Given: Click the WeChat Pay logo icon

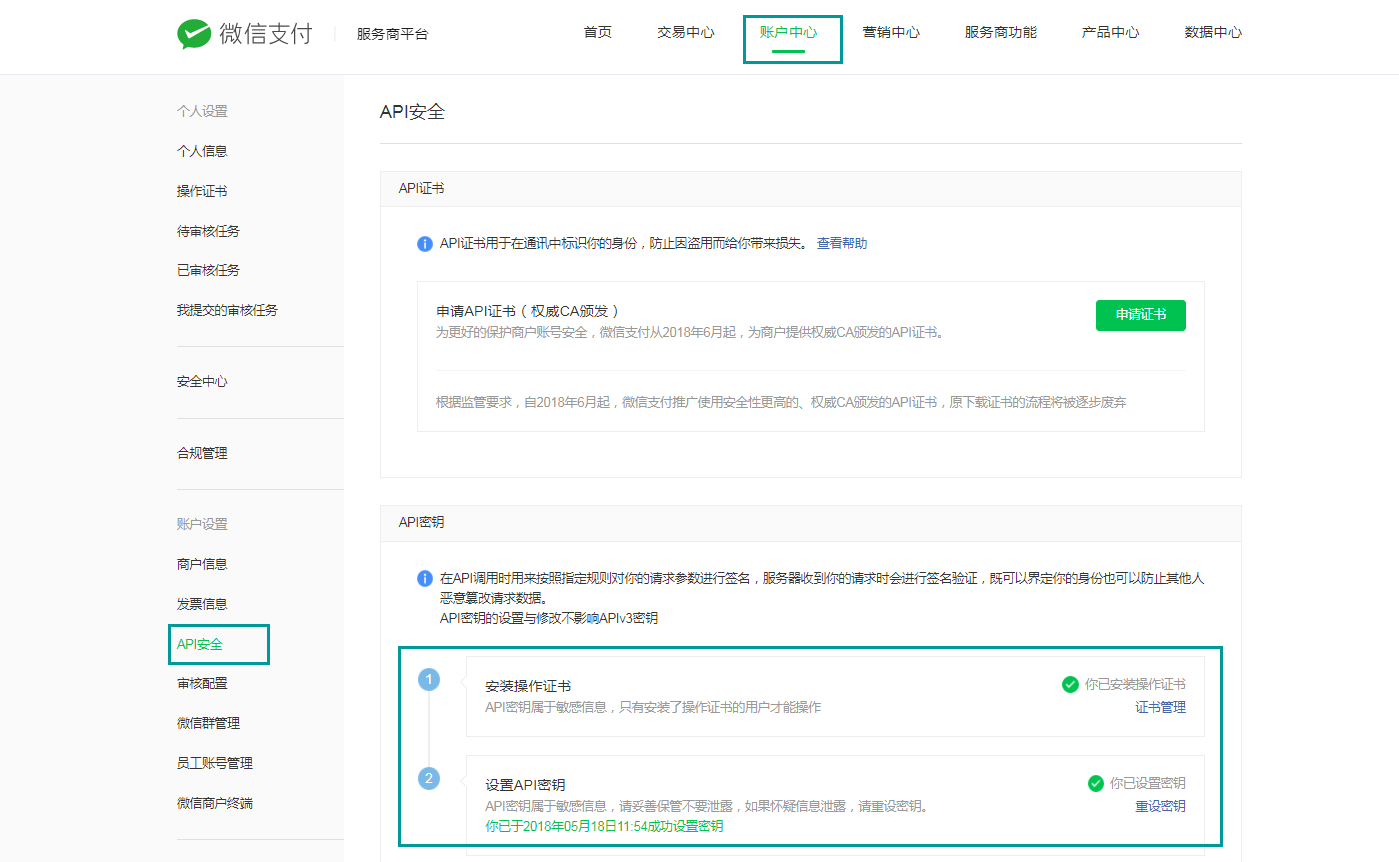Looking at the screenshot, I should [x=194, y=33].
